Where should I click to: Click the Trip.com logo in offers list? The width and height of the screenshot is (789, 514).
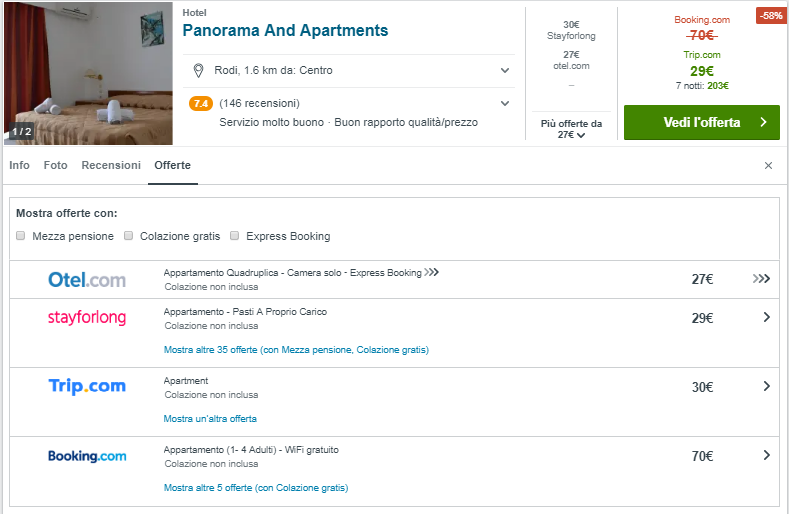click(87, 386)
